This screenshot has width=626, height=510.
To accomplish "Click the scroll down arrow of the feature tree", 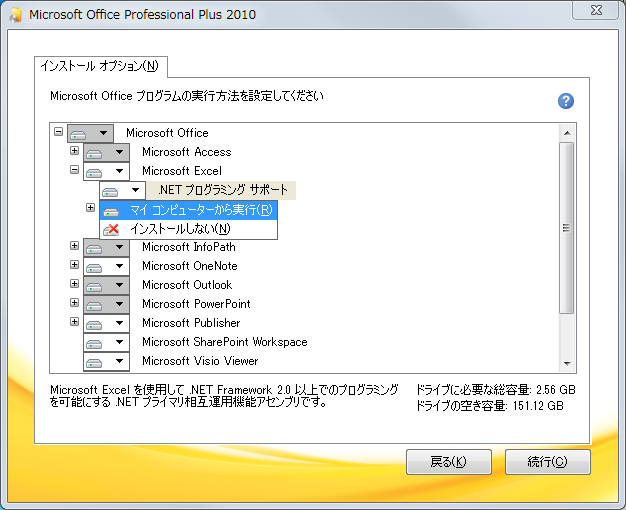I will pyautogui.click(x=567, y=363).
